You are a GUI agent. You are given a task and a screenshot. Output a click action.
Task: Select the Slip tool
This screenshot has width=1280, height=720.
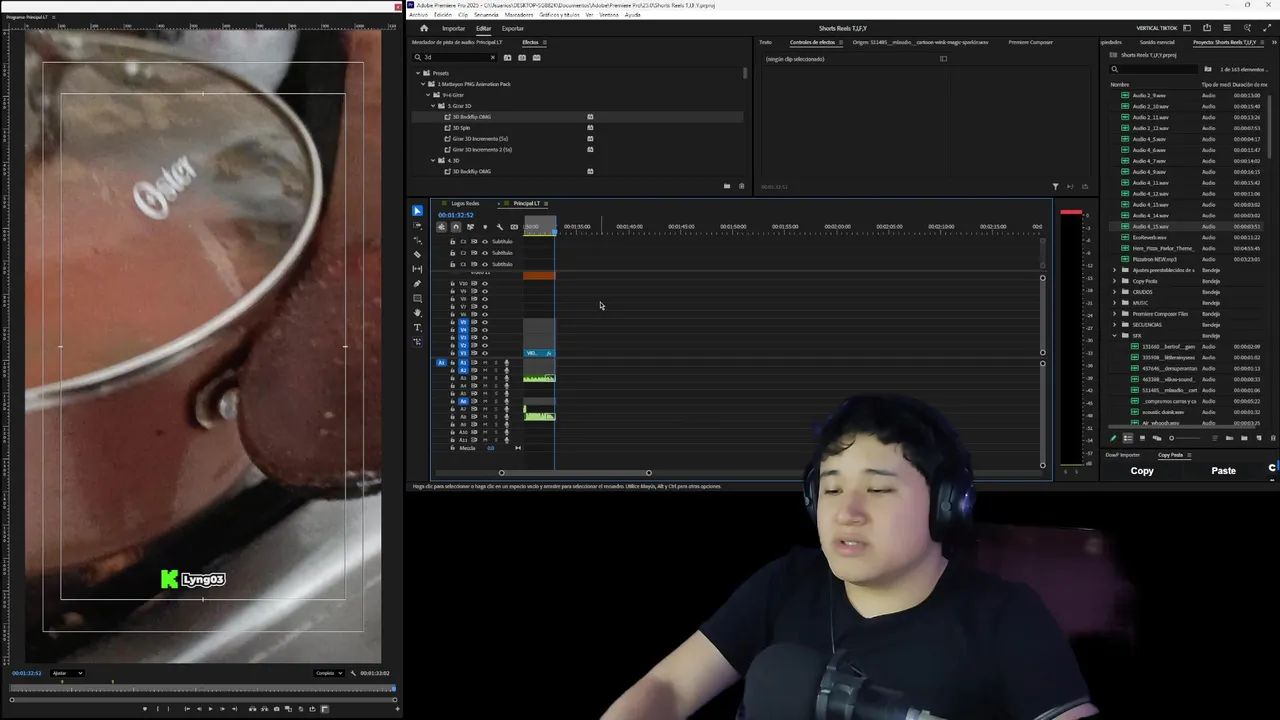417,269
